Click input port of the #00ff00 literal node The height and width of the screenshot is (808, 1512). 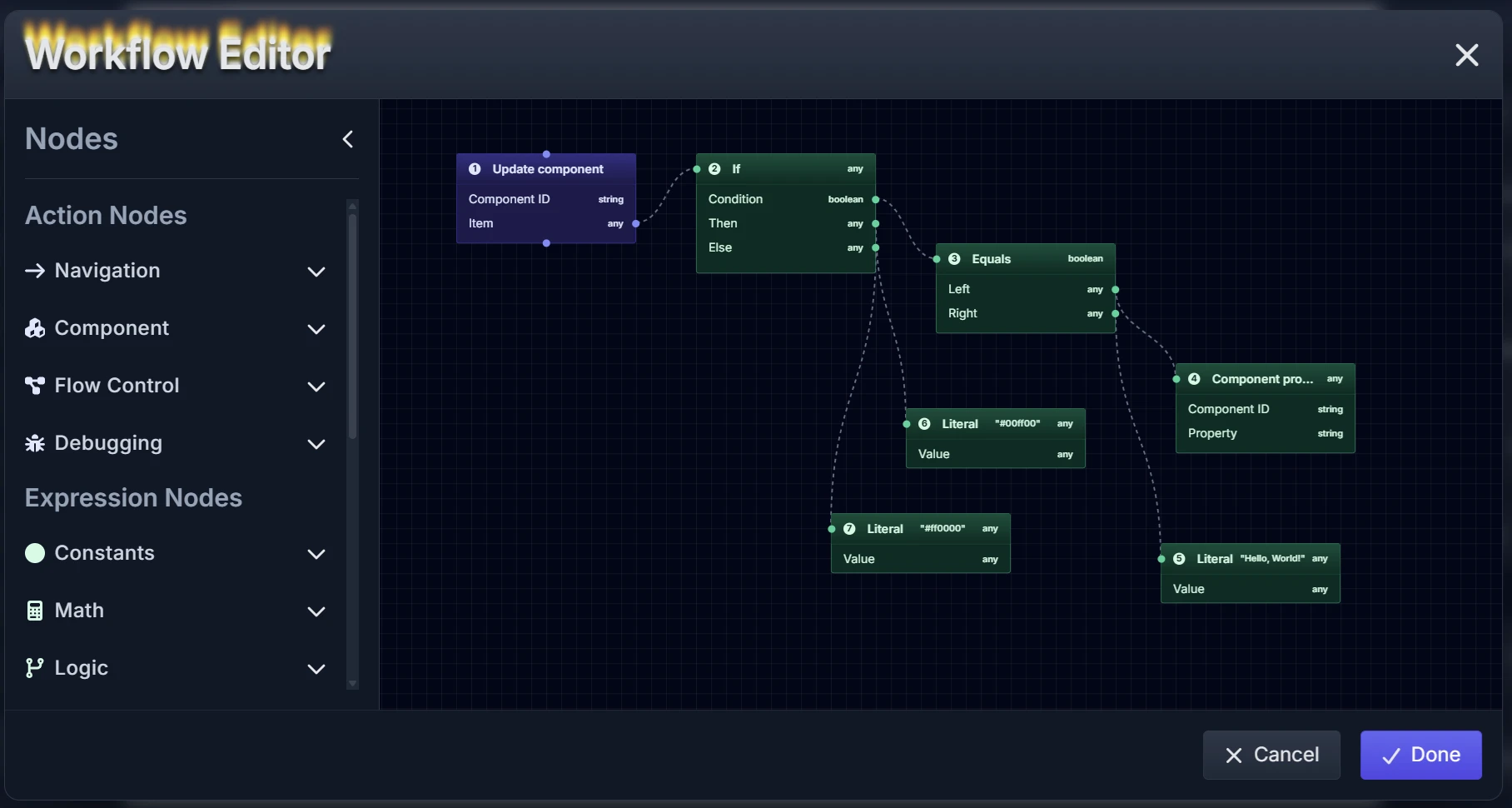[907, 424]
